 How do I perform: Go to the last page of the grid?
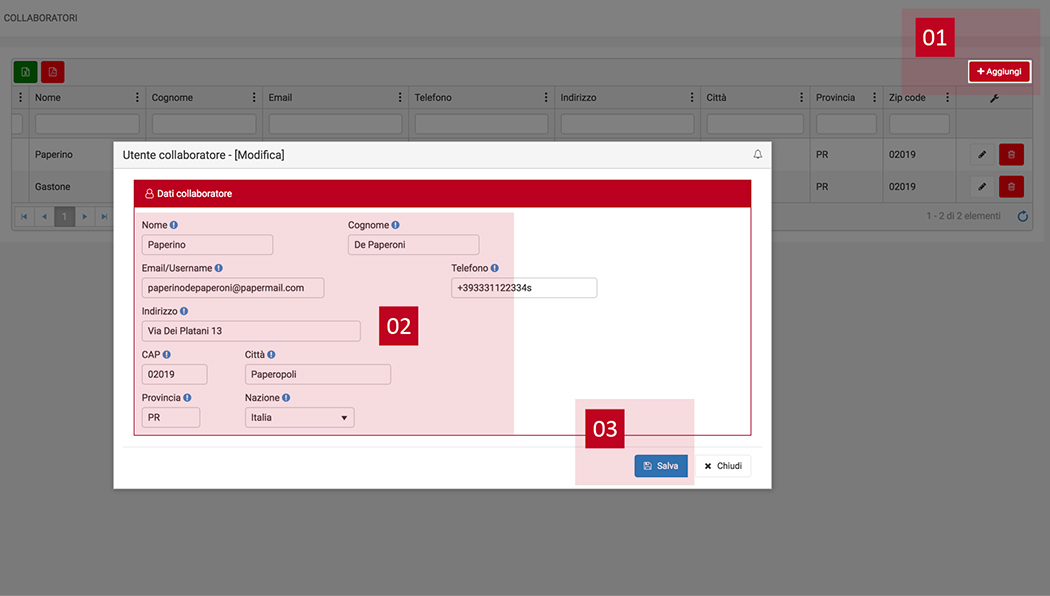pos(104,216)
